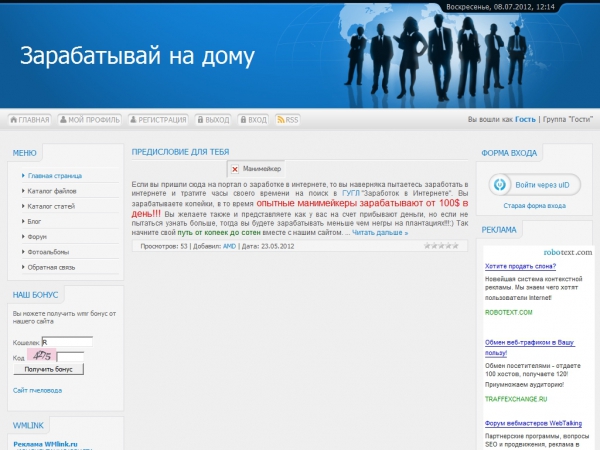Viewport: 600px width, 450px height.
Task: Expand the Каталог статей menu arrow
Action: point(22,206)
